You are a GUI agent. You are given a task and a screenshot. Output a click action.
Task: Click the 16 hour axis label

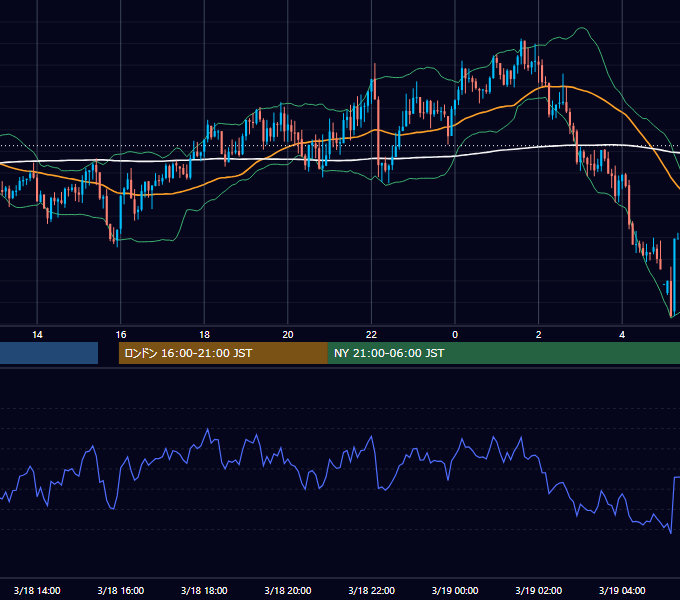pyautogui.click(x=121, y=335)
